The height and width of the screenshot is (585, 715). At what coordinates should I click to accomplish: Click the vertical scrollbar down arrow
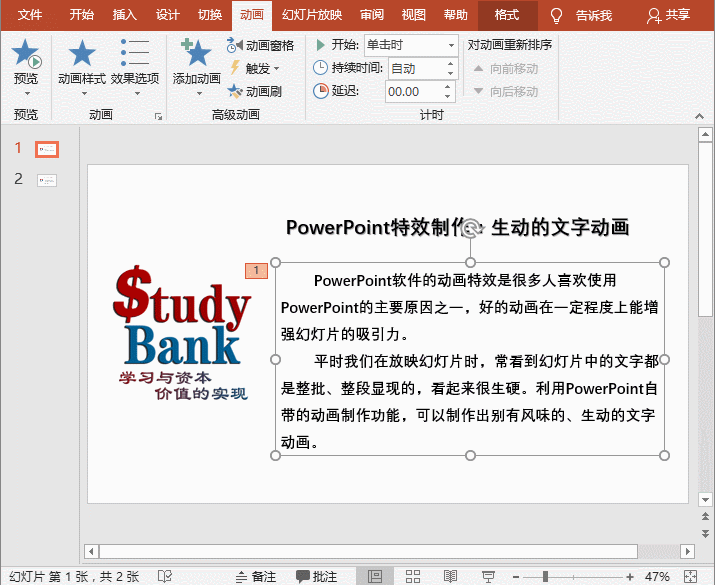705,500
